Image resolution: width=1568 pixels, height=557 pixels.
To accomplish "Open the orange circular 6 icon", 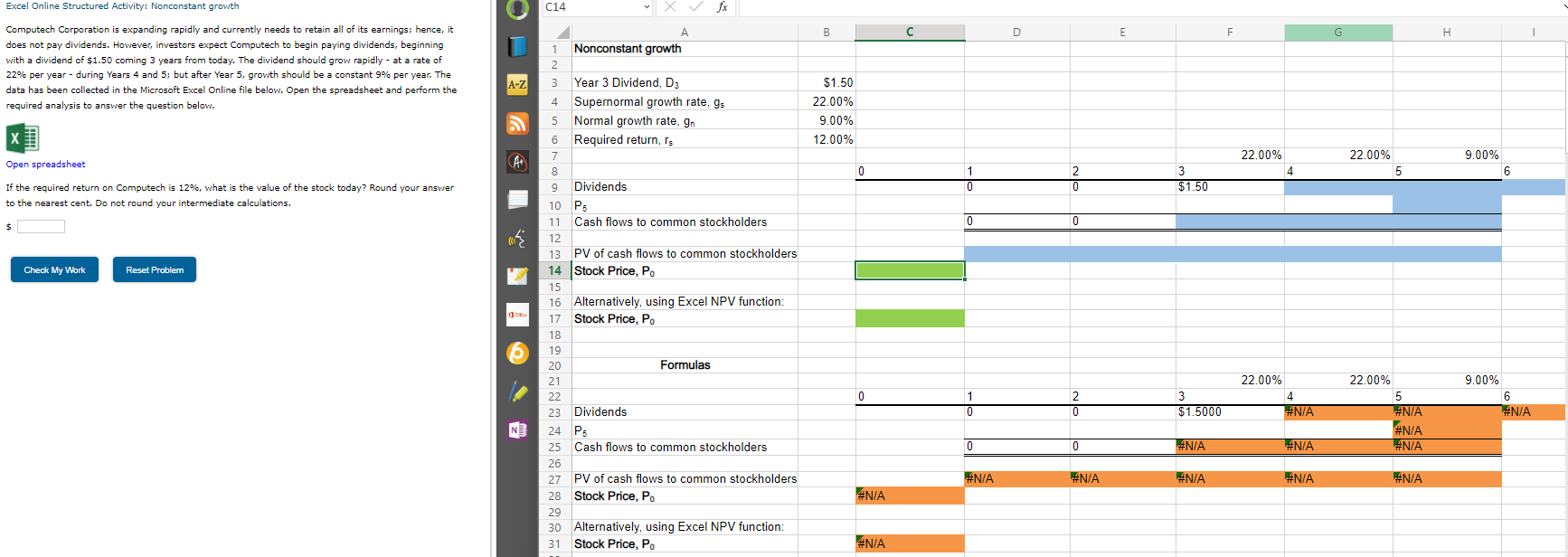I will (x=517, y=353).
